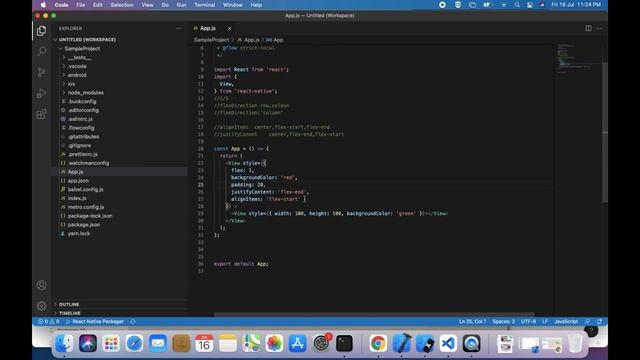
Task: Expand the android folder
Action: [77, 75]
